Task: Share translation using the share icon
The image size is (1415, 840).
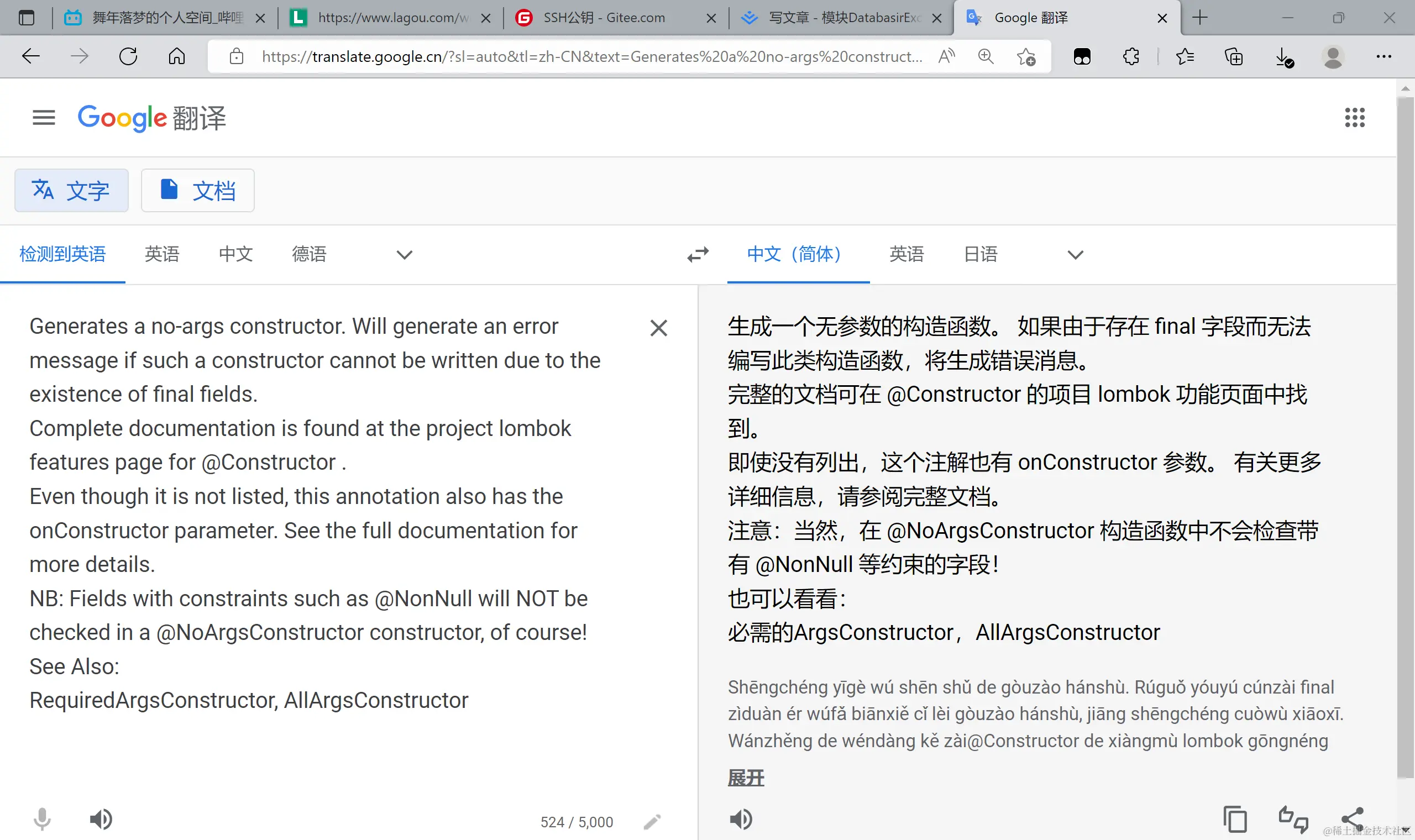Action: [1352, 818]
